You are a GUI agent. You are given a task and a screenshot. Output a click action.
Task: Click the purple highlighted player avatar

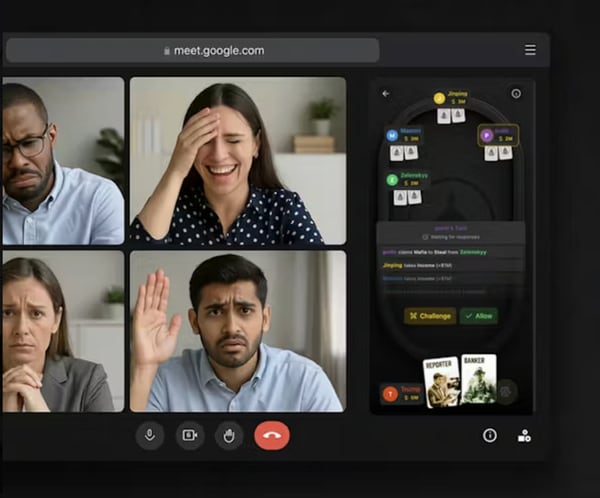[487, 134]
